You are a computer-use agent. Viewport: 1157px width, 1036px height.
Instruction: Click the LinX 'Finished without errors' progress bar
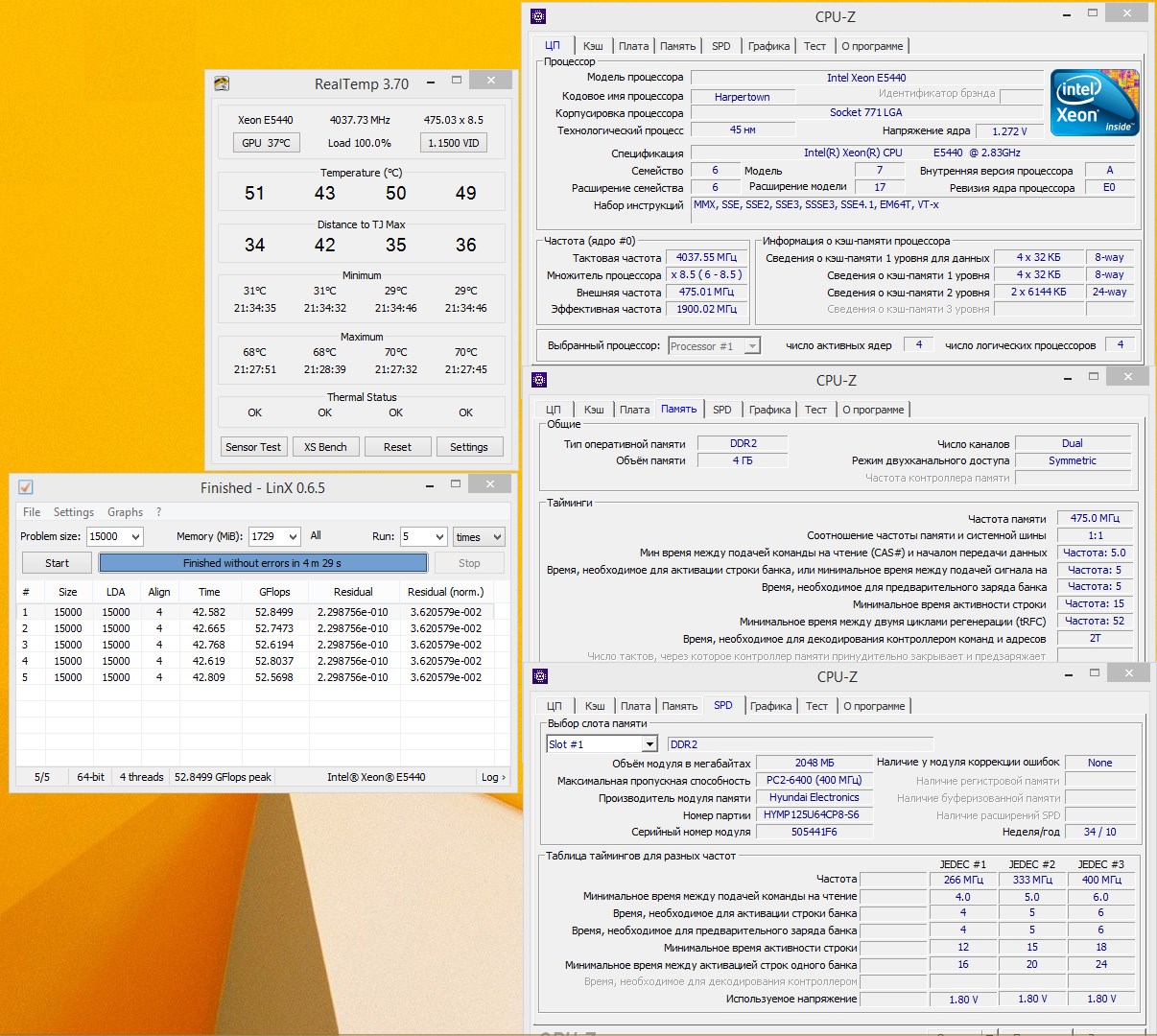263,563
